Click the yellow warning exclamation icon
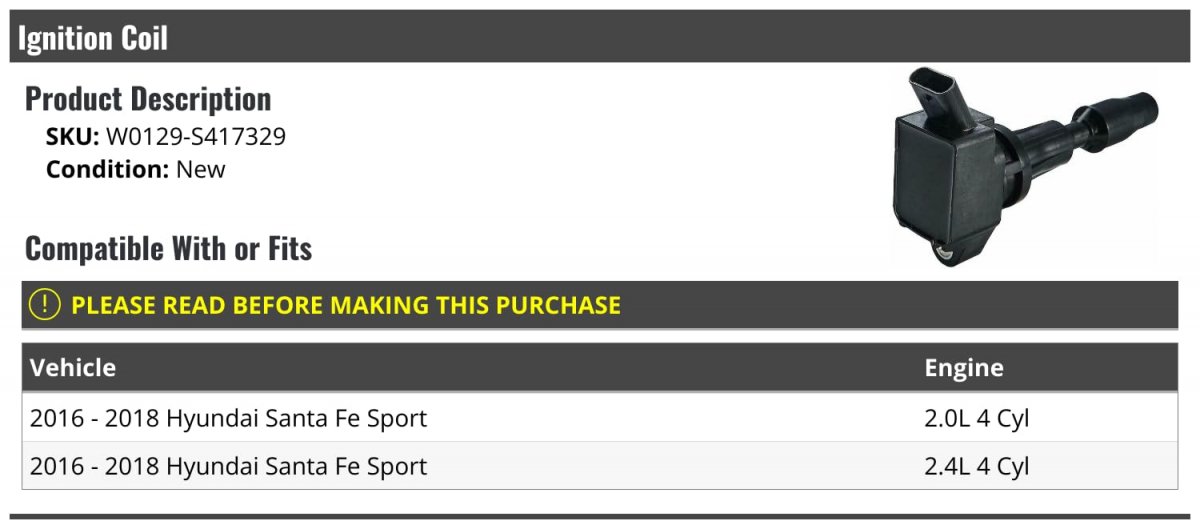The image size is (1200, 529). coord(45,305)
